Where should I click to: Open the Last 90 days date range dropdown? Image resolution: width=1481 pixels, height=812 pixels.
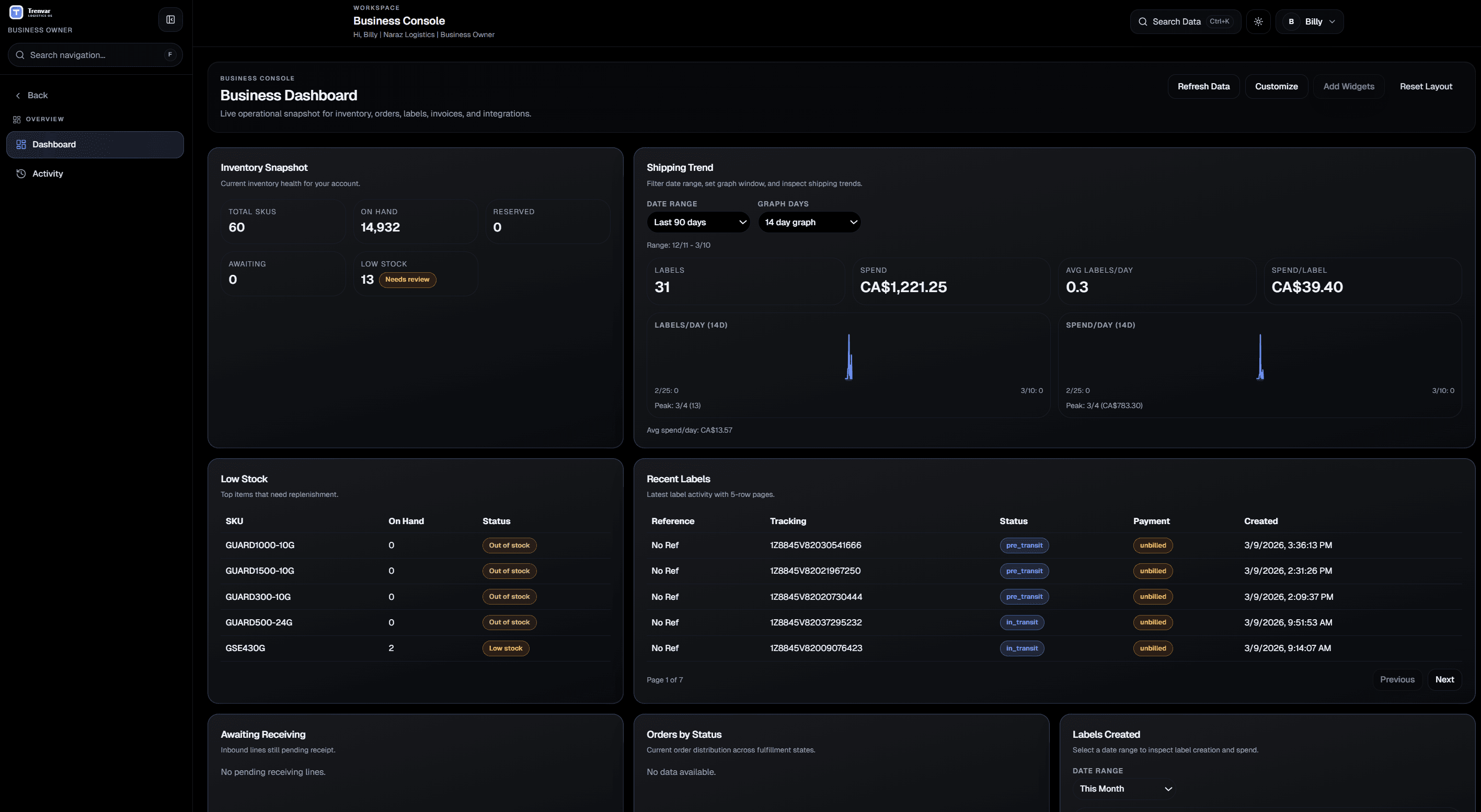[x=697, y=222]
